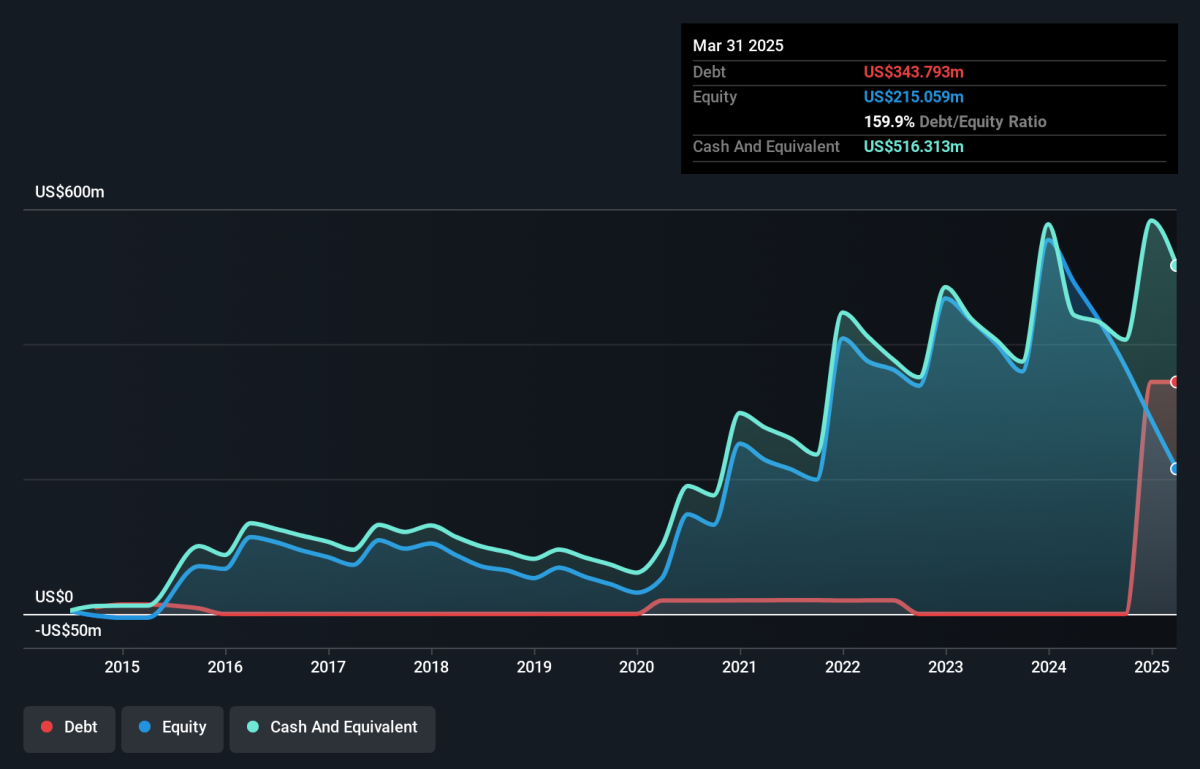Select the red Debt endpoint marker

(x=1175, y=382)
